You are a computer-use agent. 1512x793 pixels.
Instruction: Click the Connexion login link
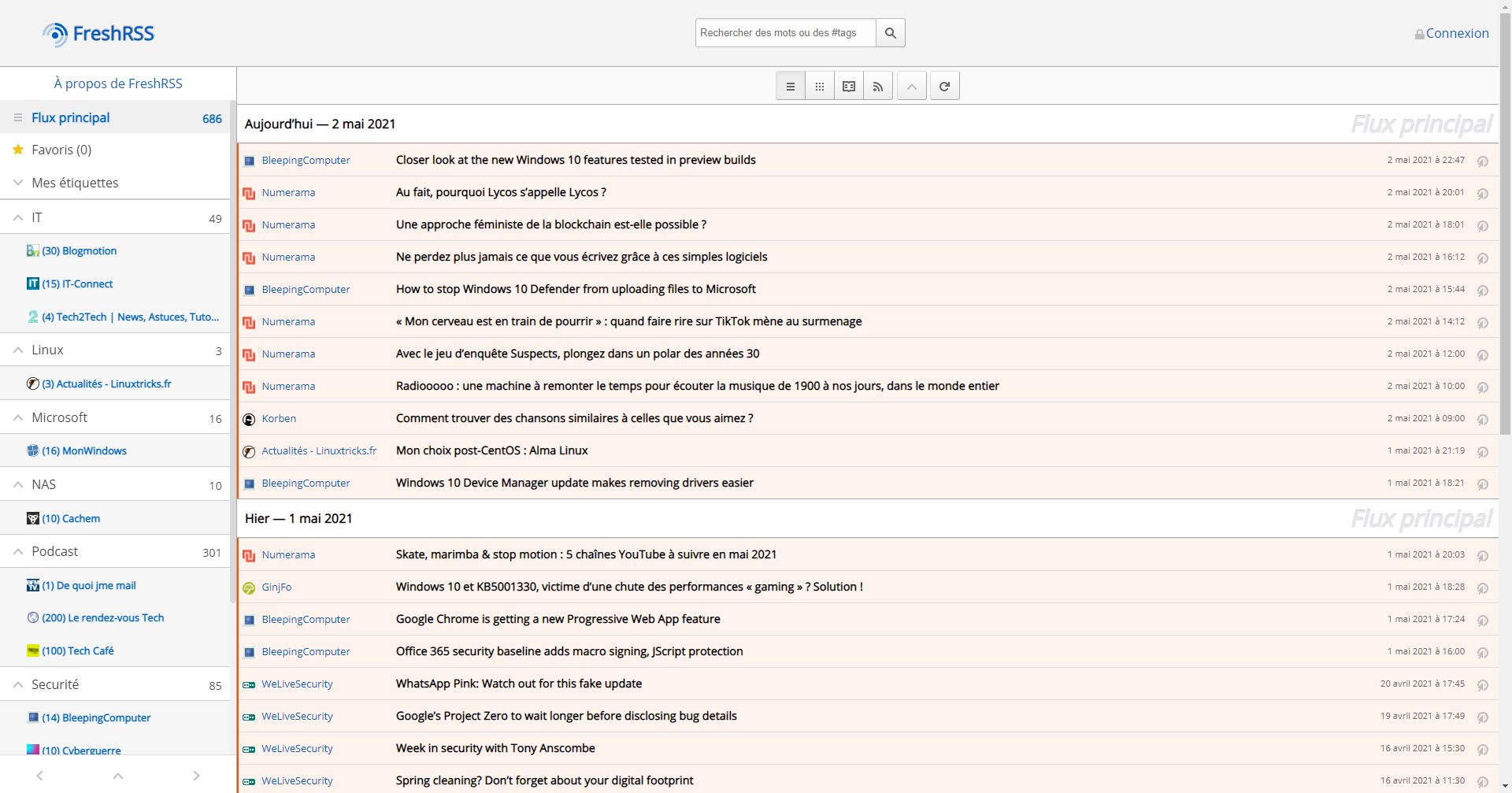coord(1457,33)
